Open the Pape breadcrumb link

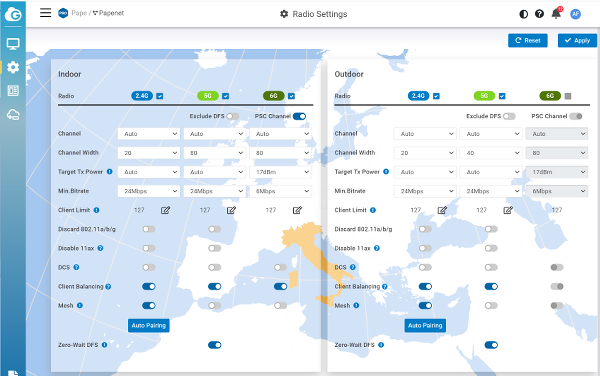[79, 13]
